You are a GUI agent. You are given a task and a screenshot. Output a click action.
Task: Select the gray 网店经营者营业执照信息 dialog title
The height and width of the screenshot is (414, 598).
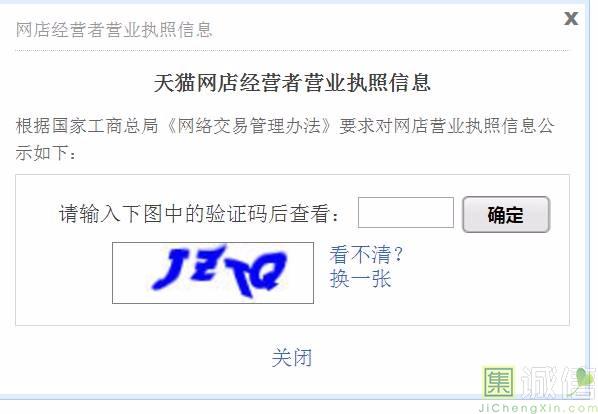(114, 30)
